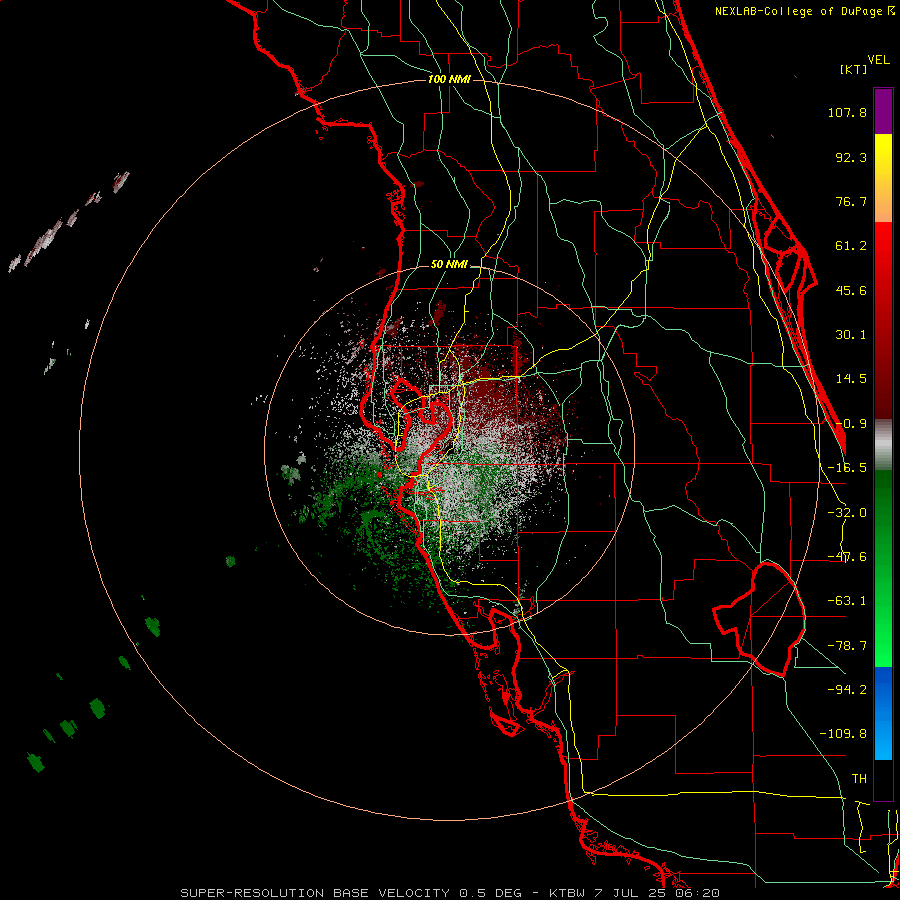Select the -16.5 velocity scale value

click(847, 468)
